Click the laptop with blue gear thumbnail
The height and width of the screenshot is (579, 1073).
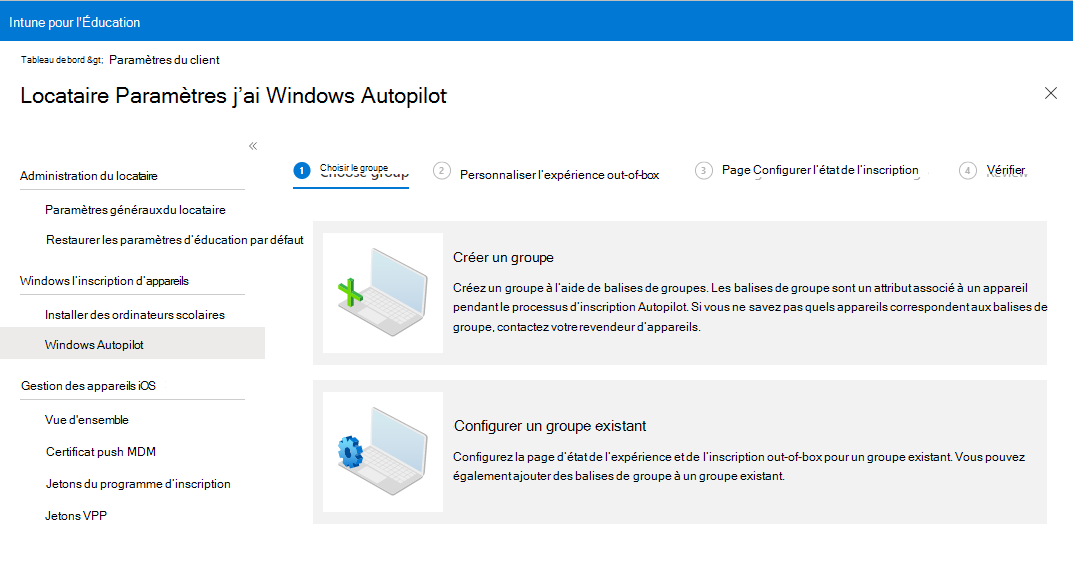383,452
